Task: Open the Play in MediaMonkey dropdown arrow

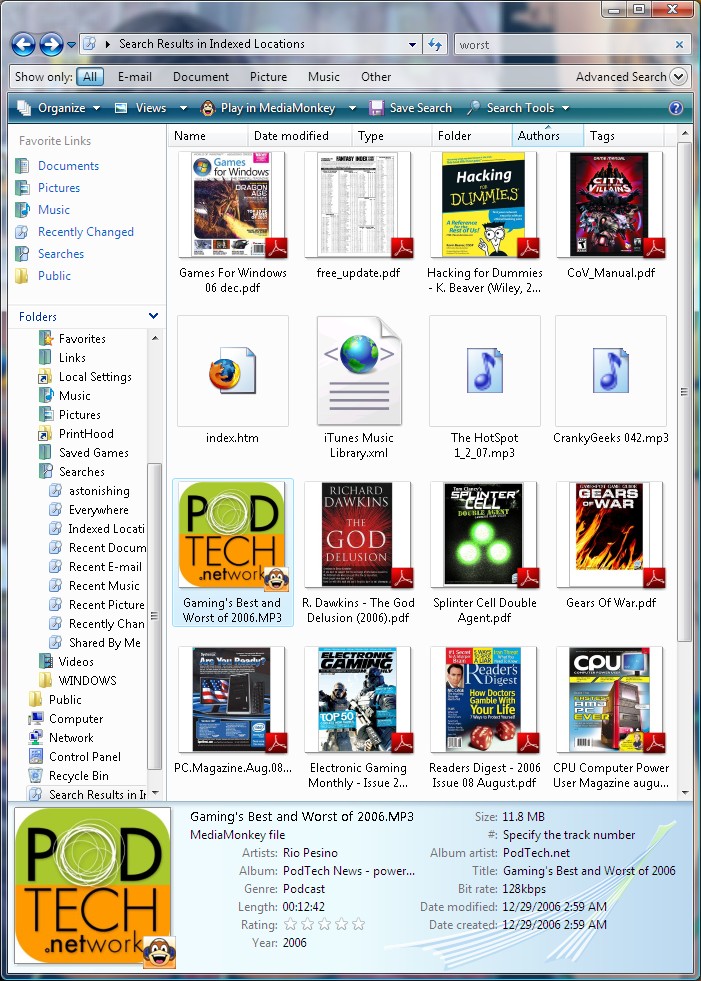Action: tap(352, 108)
